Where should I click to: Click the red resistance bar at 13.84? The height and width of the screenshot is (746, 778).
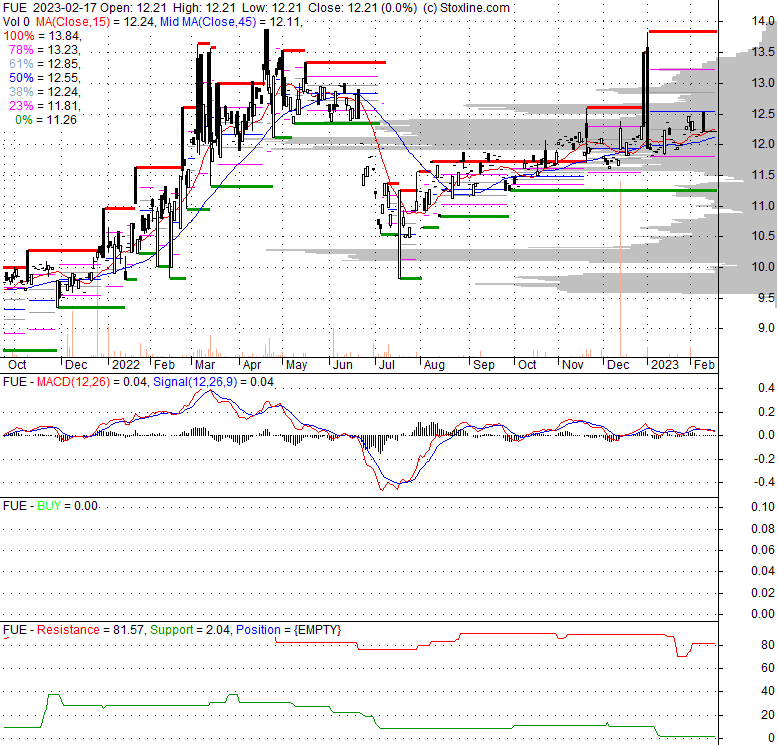coord(682,31)
